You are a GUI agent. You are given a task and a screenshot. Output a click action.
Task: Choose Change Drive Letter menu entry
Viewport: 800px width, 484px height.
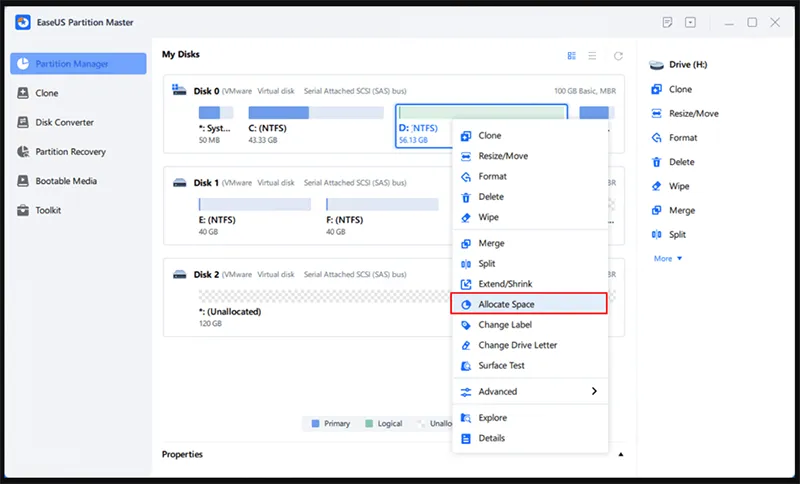pyautogui.click(x=530, y=345)
